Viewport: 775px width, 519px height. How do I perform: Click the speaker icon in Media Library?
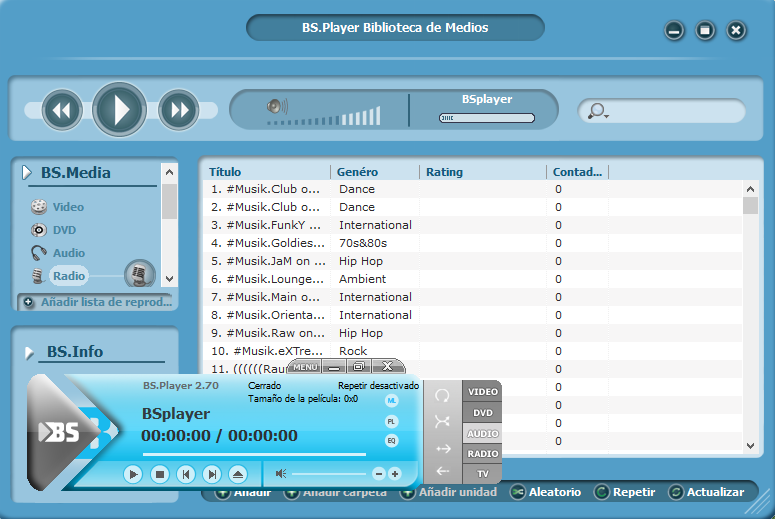point(277,106)
